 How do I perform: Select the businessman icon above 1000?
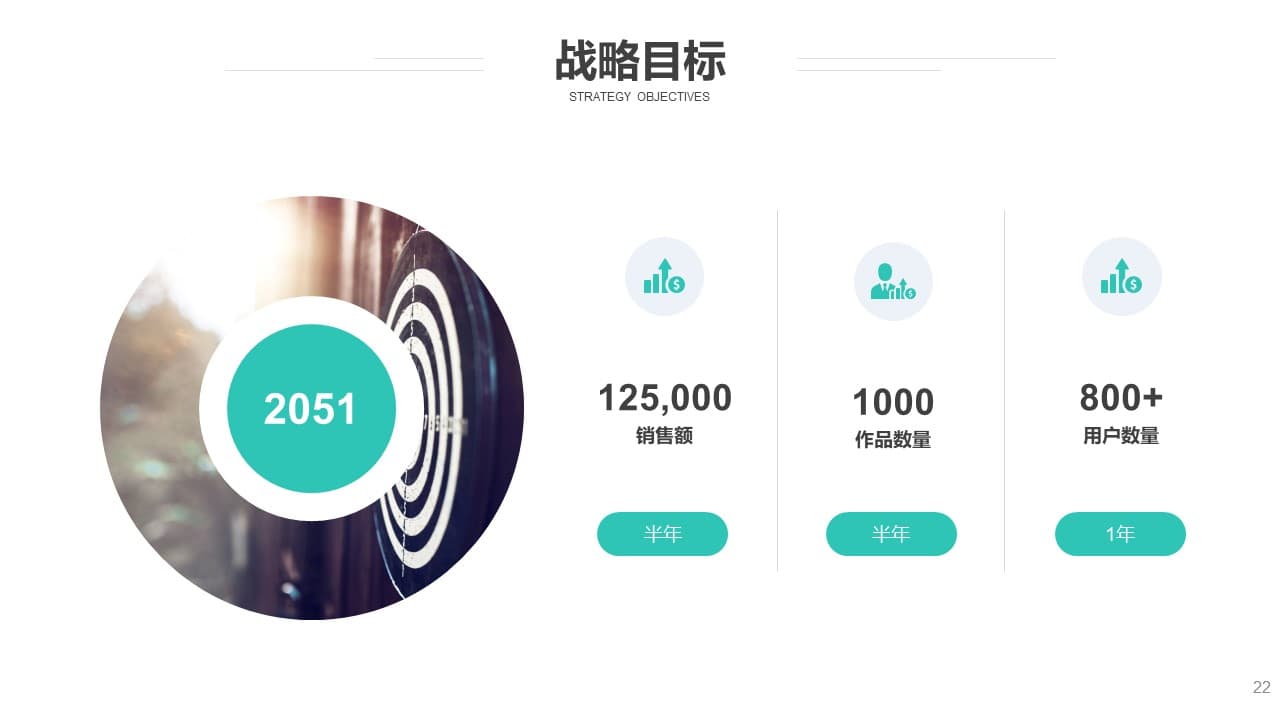coord(893,281)
